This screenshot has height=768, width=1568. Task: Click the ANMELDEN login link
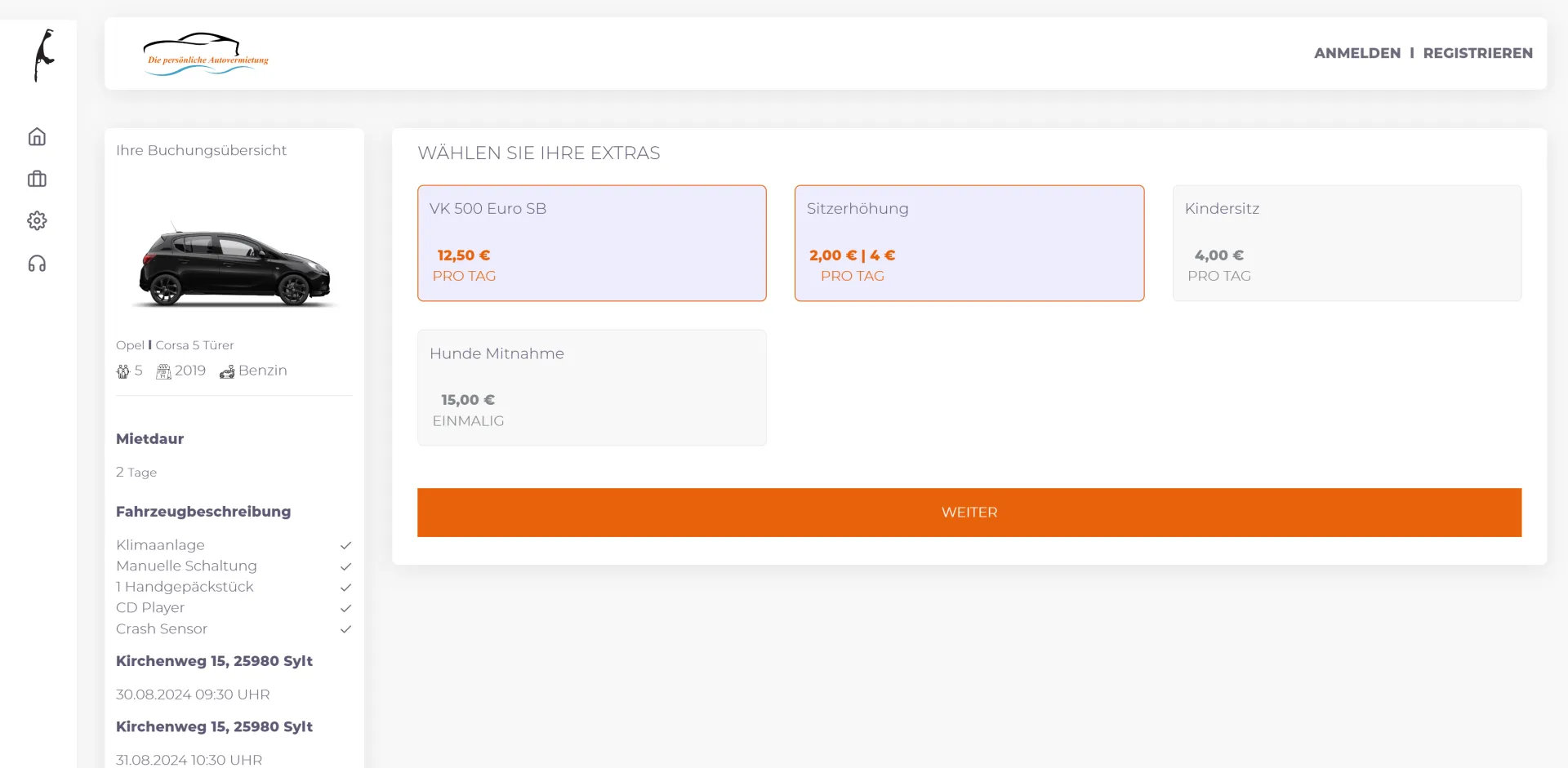(1357, 53)
